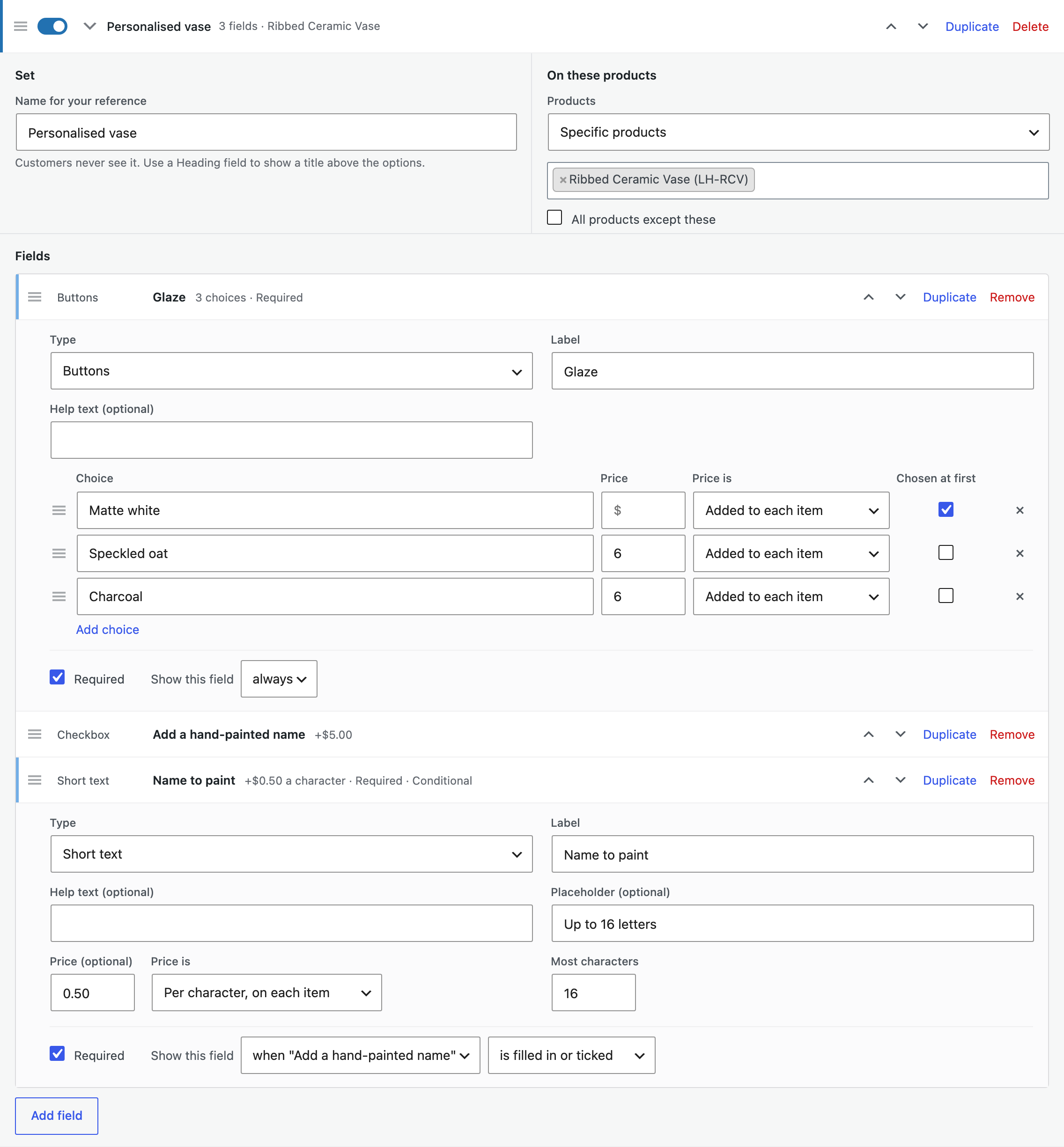Duplicate the Glaze field

(x=949, y=297)
